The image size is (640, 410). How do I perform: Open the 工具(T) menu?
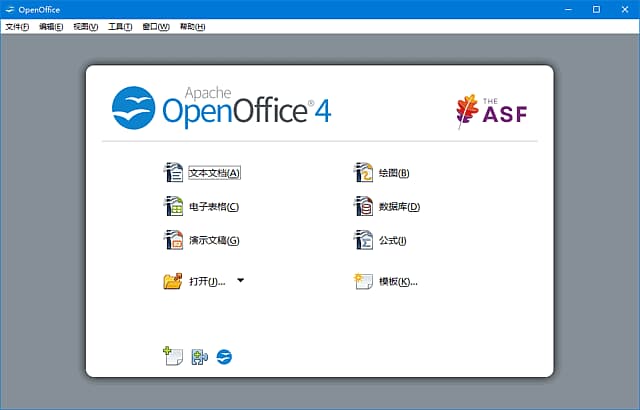coord(120,27)
